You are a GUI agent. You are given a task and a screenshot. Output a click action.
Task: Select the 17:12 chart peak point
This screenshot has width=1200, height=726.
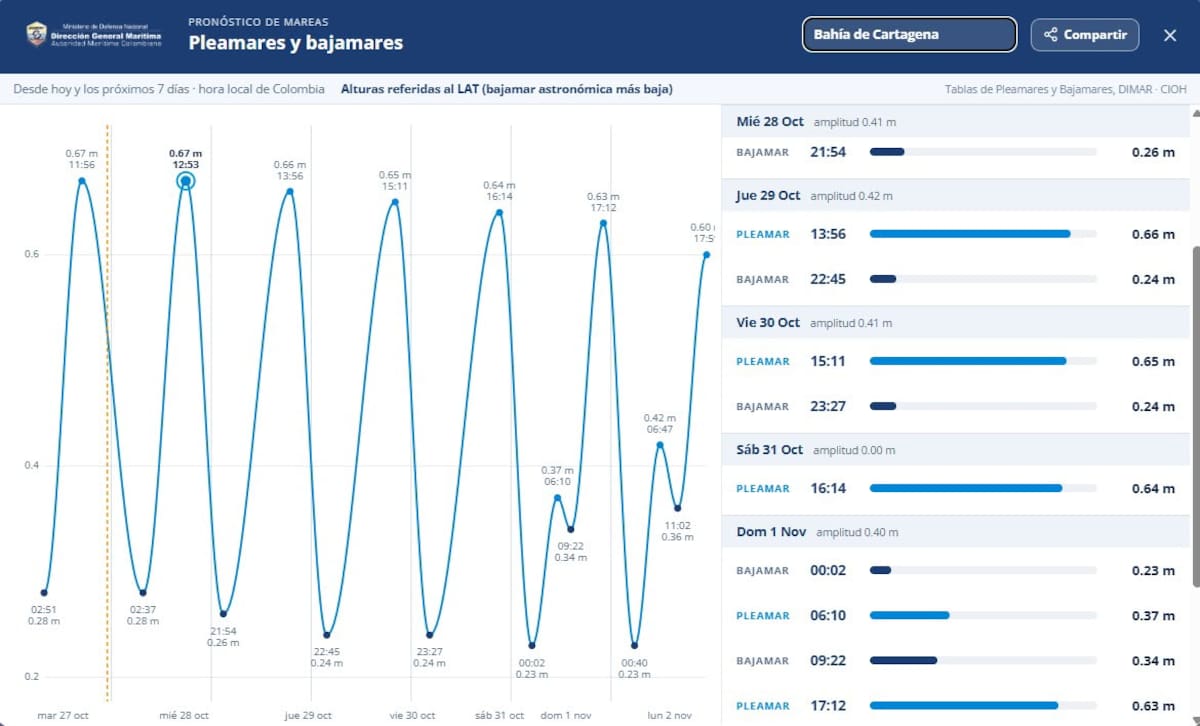pyautogui.click(x=603, y=223)
